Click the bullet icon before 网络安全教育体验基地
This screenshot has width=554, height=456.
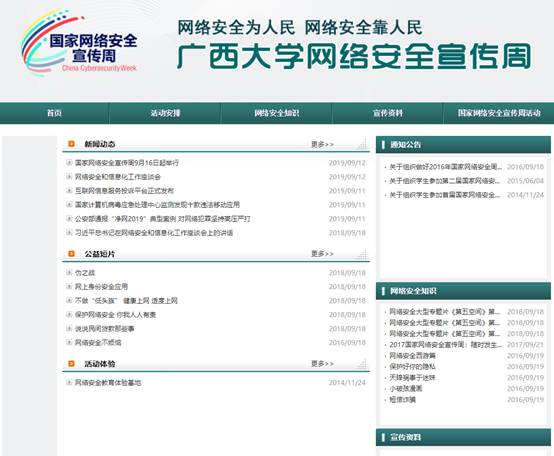pos(69,382)
